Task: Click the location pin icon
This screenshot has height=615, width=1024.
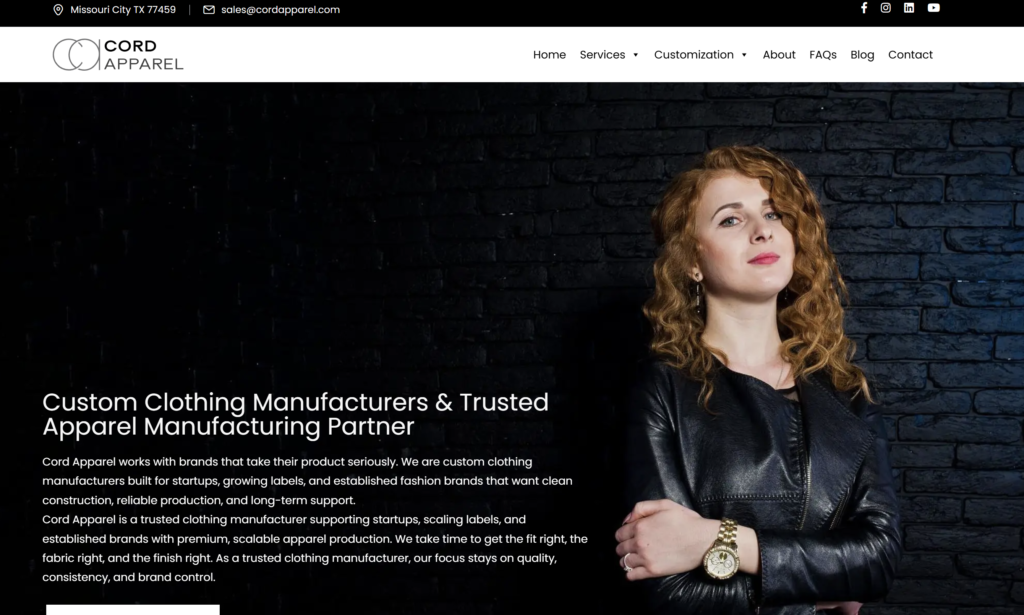Action: [58, 10]
